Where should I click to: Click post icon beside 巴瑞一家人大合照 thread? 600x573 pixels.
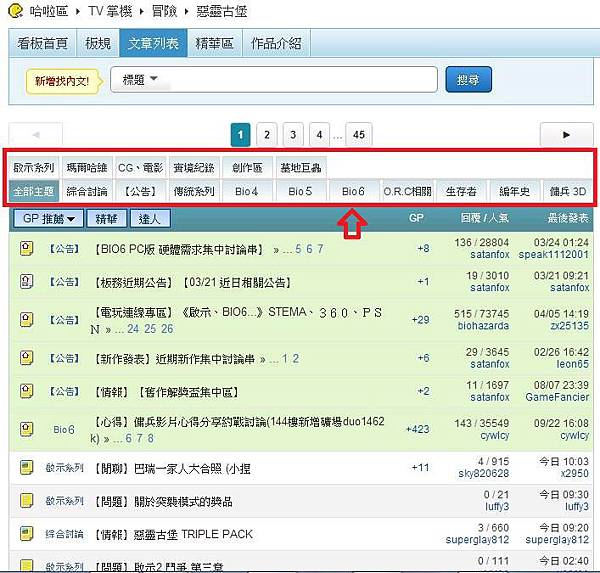(27, 468)
